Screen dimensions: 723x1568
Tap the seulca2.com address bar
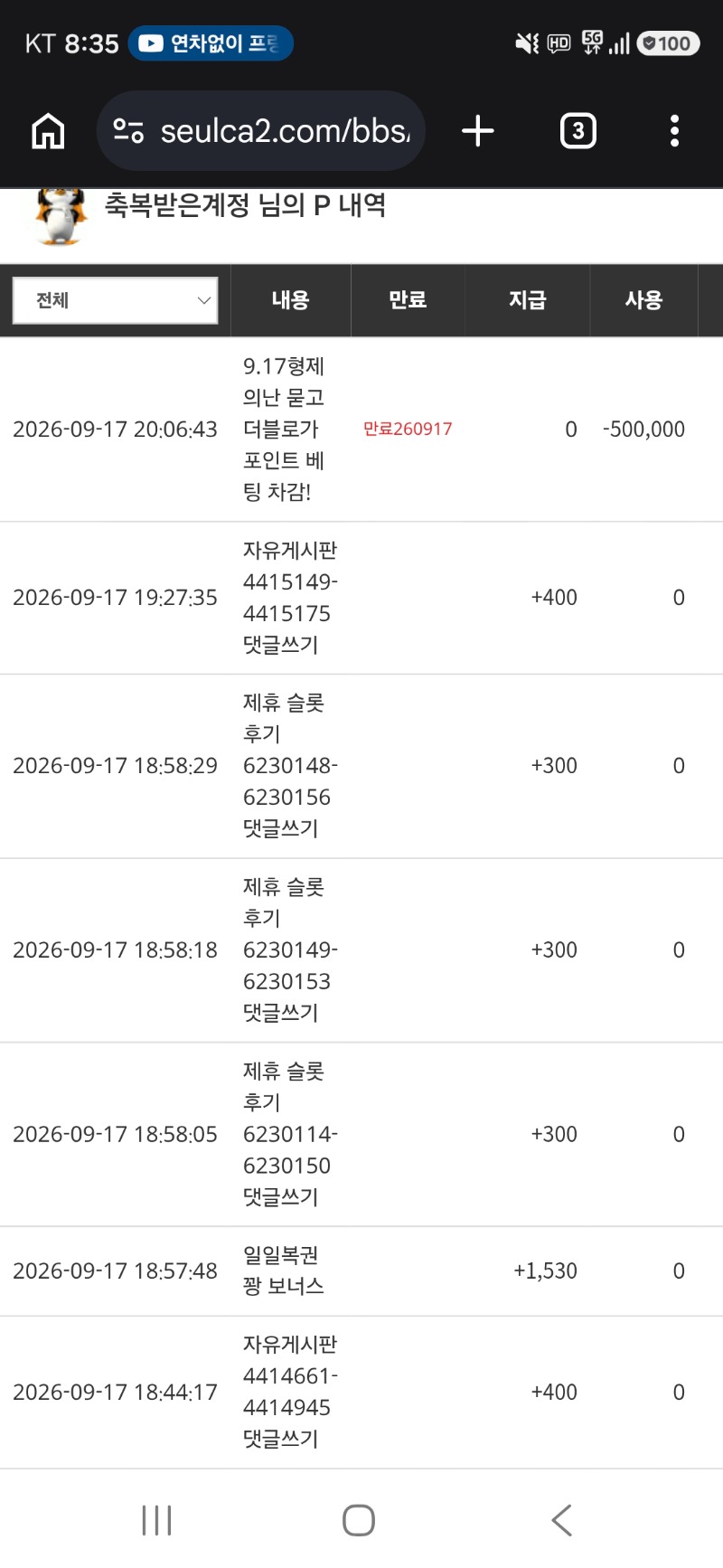pyautogui.click(x=261, y=131)
